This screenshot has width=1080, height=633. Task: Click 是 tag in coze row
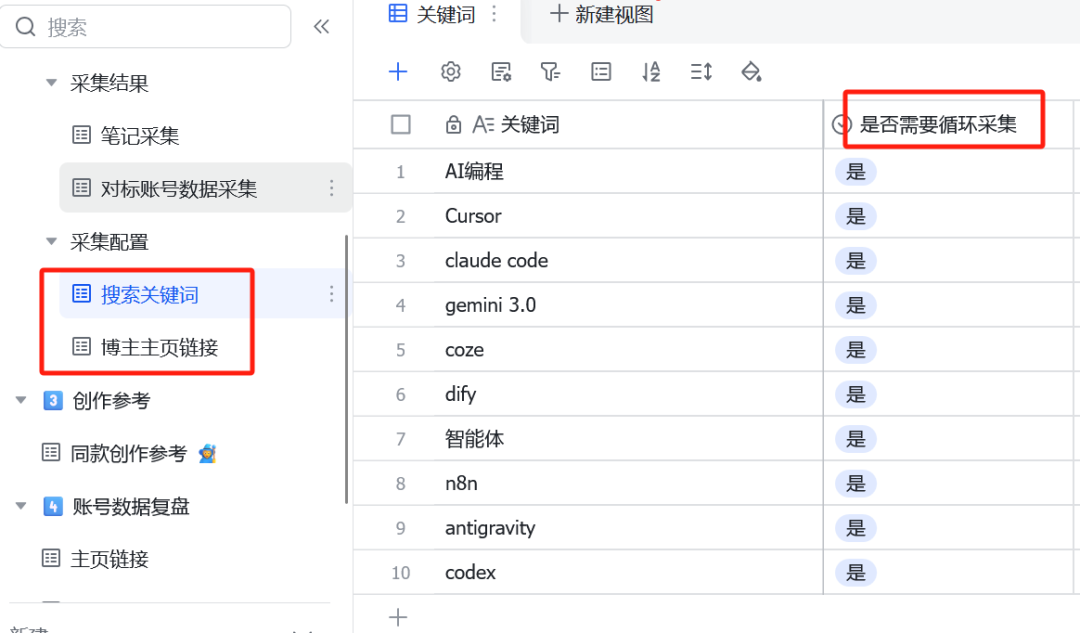pyautogui.click(x=855, y=350)
